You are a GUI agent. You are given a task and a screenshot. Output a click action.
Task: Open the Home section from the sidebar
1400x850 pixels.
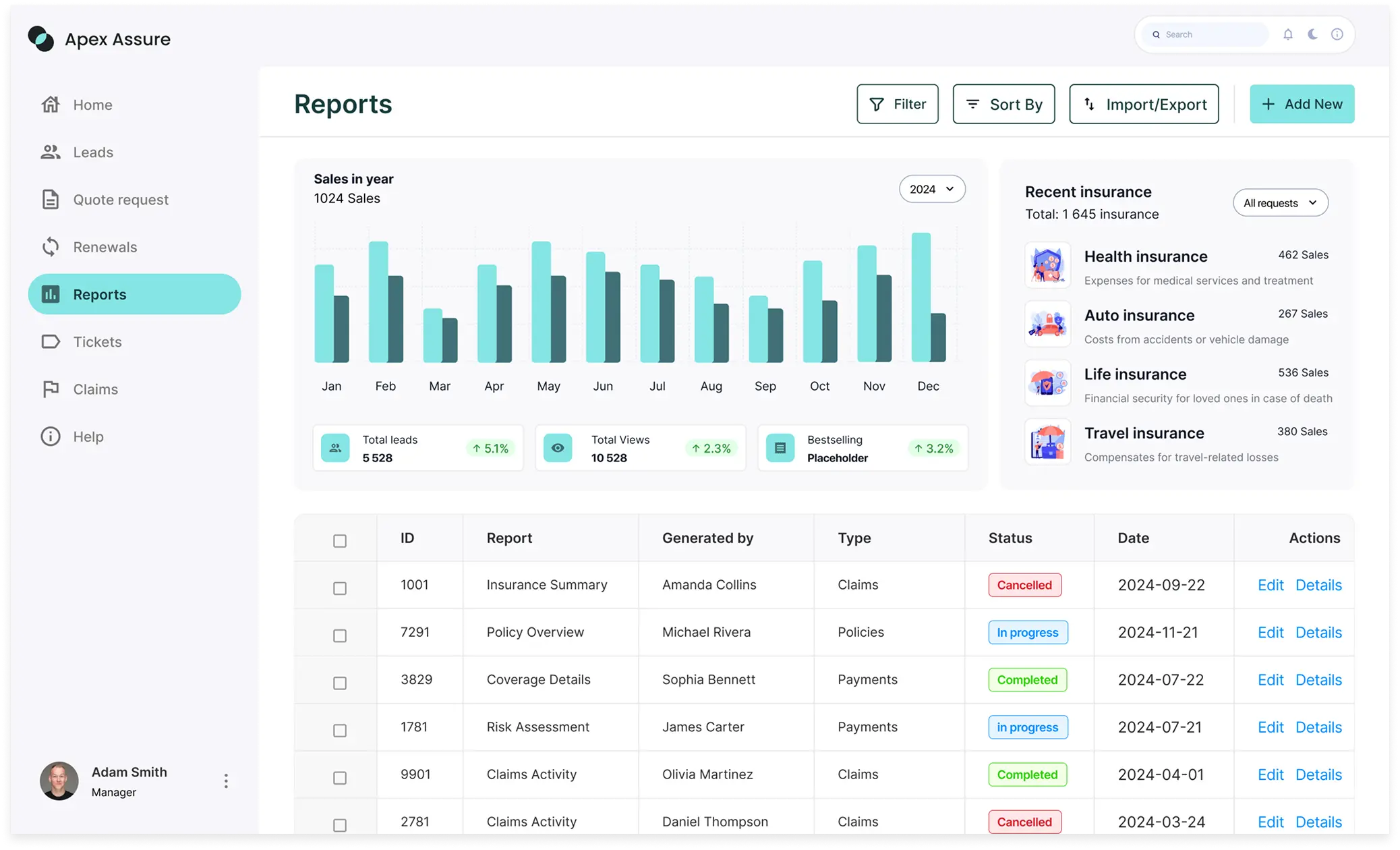coord(92,105)
